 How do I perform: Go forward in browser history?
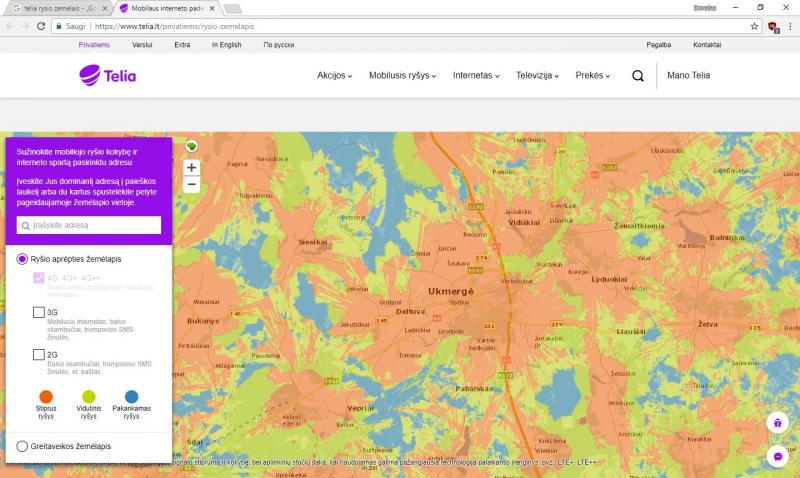25,26
